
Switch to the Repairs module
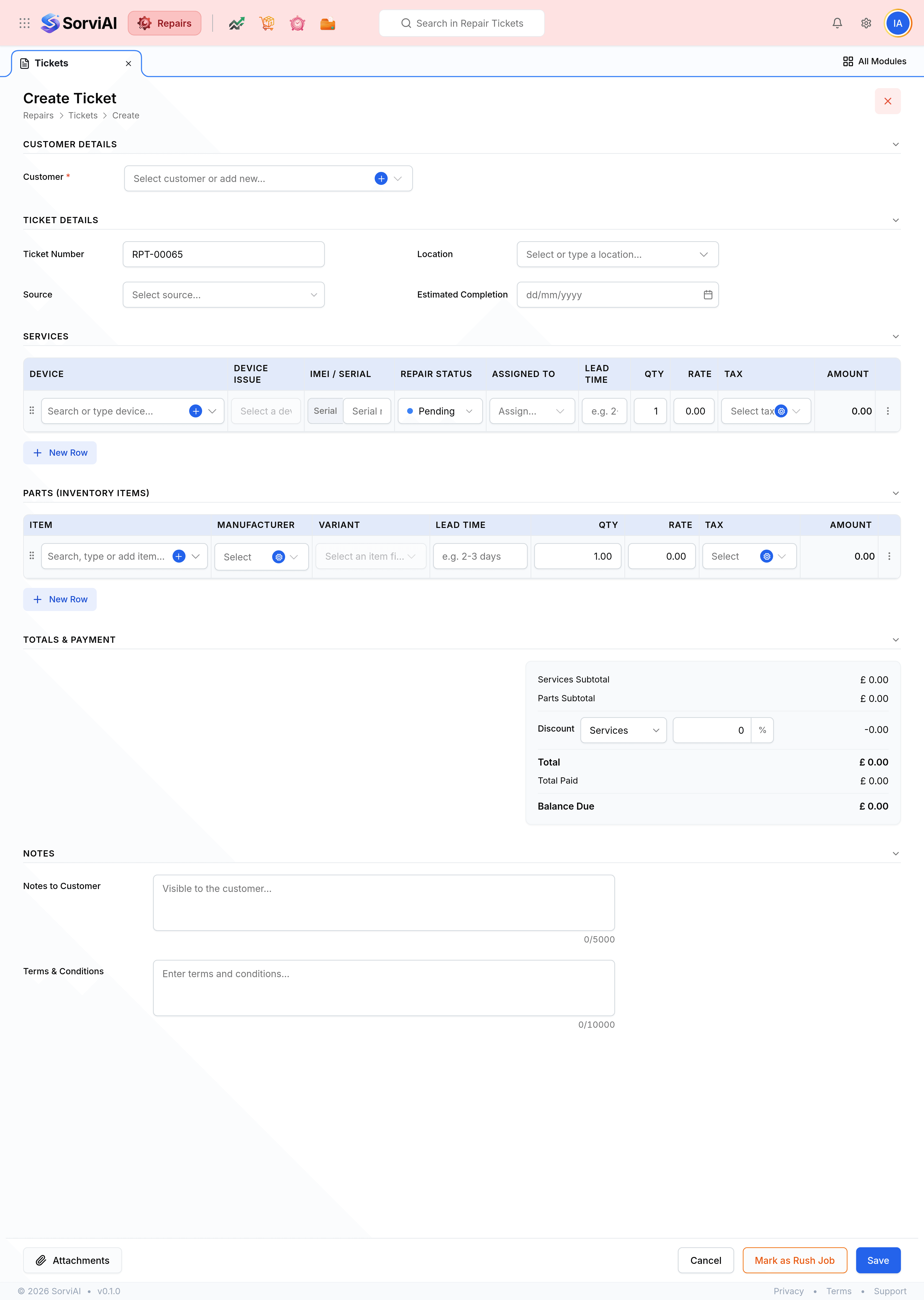click(164, 23)
